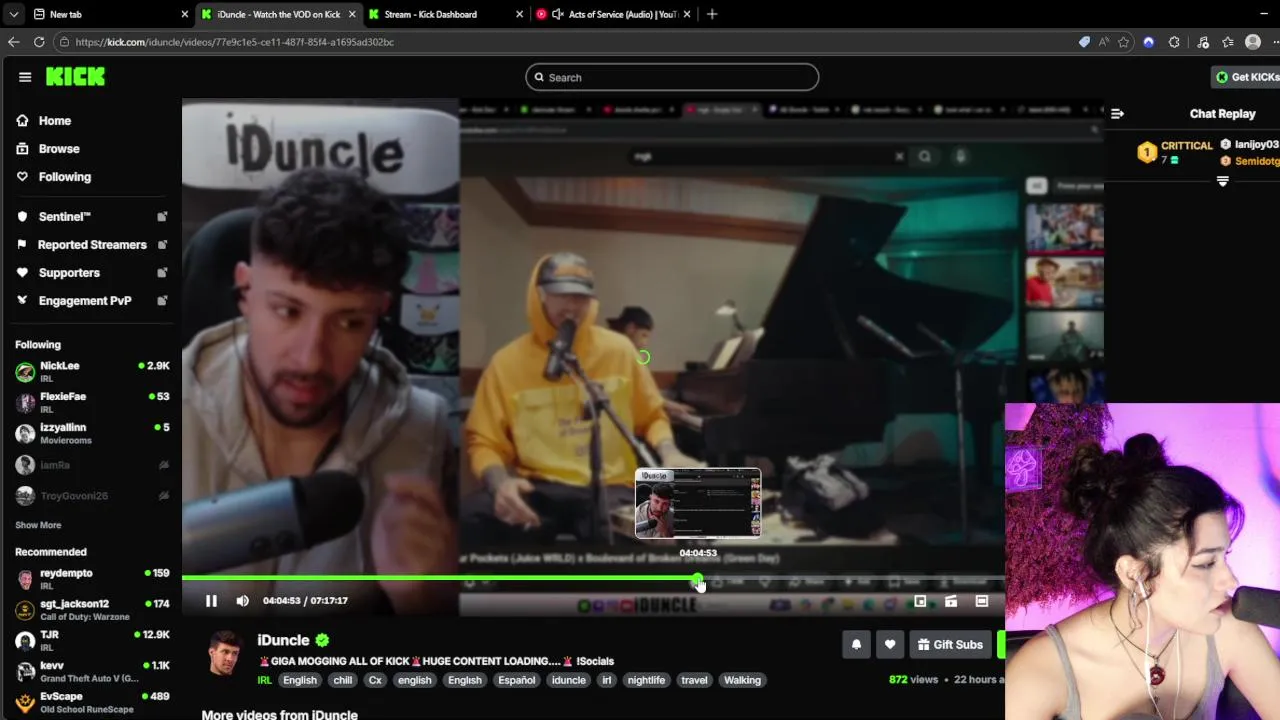Image resolution: width=1280 pixels, height=720 pixels.
Task: Open offline channel IamRa
Action: 91,465
